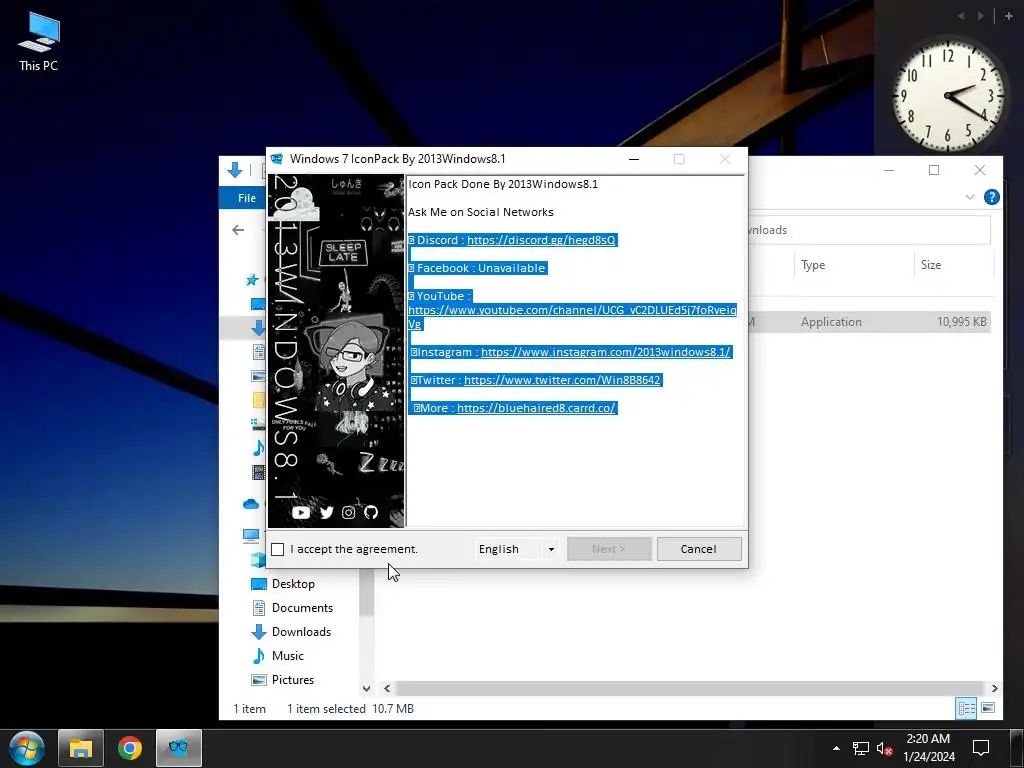This screenshot has width=1024, height=768.
Task: Click the navigation pane scroll down arrow
Action: click(x=366, y=688)
